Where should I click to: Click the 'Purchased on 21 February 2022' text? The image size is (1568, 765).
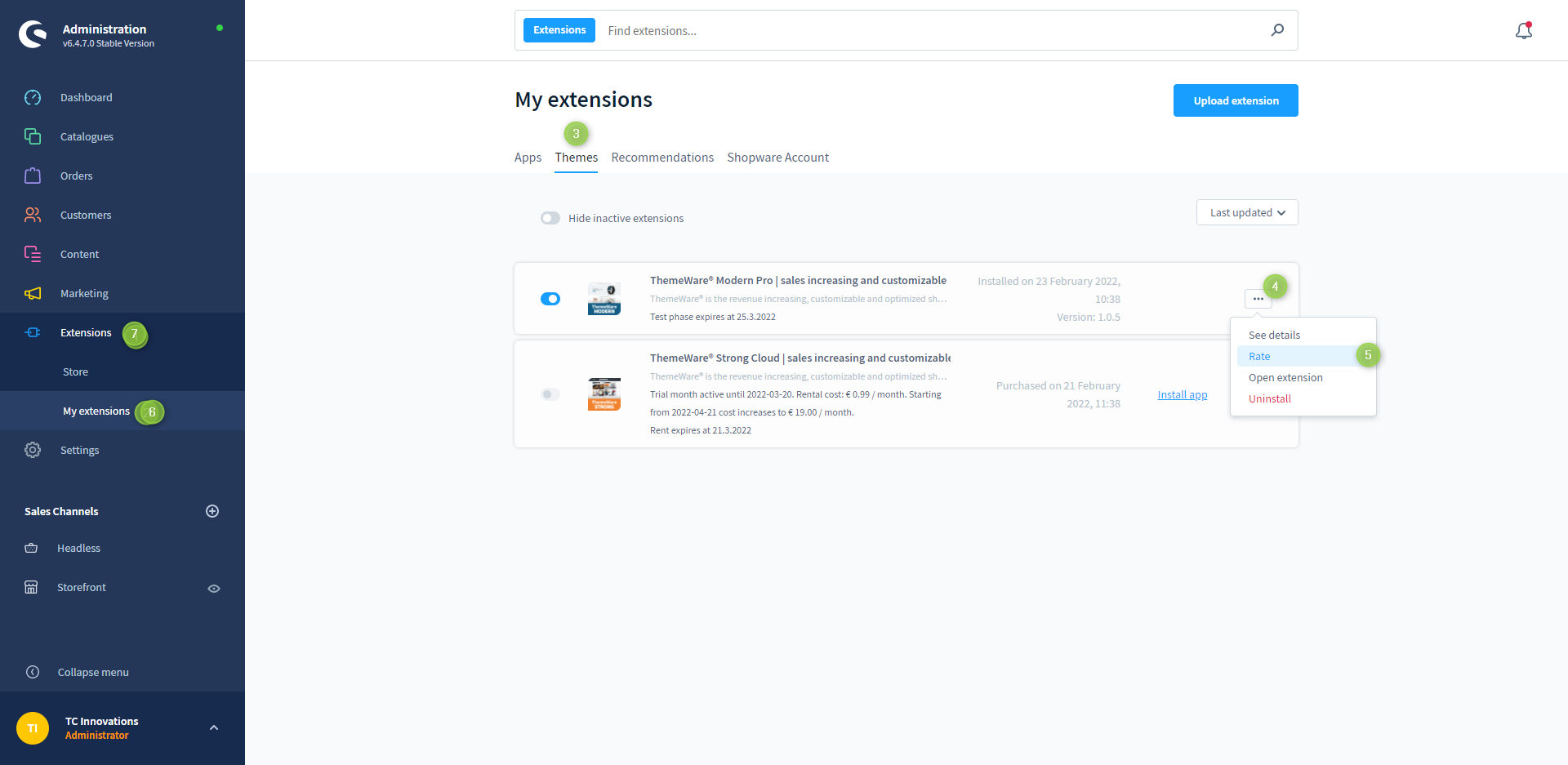tap(1058, 394)
